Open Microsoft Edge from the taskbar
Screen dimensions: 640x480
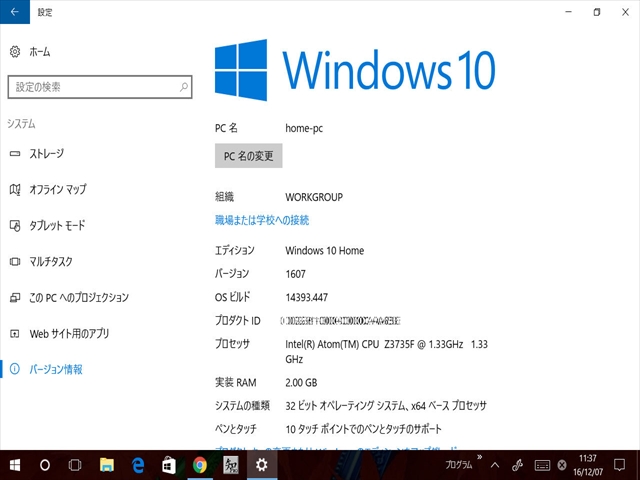point(138,465)
